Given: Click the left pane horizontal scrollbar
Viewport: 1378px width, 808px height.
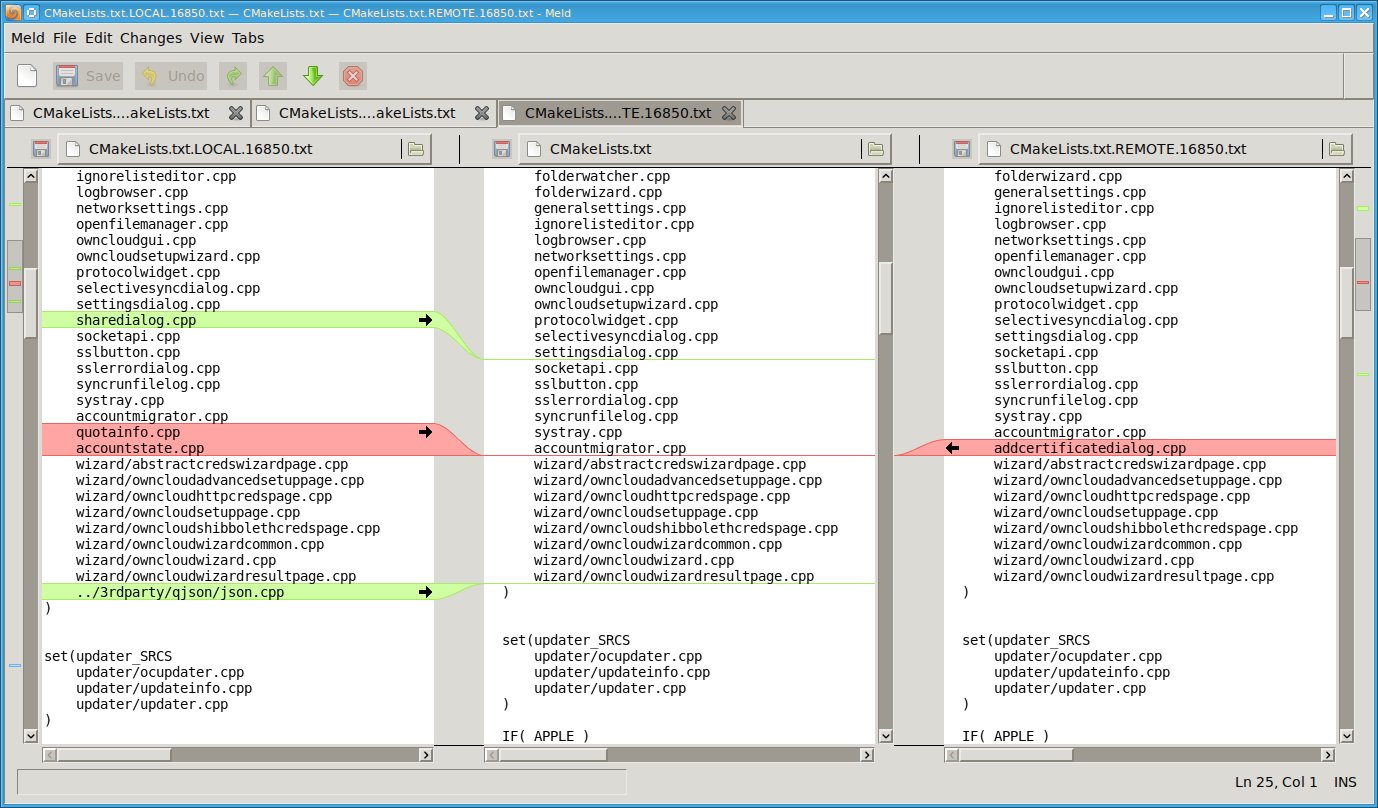Looking at the screenshot, I should [237, 756].
